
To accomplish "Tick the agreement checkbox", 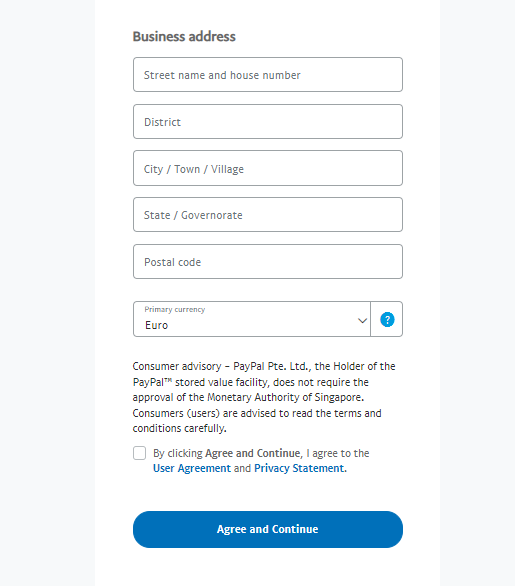I will point(139,453).
